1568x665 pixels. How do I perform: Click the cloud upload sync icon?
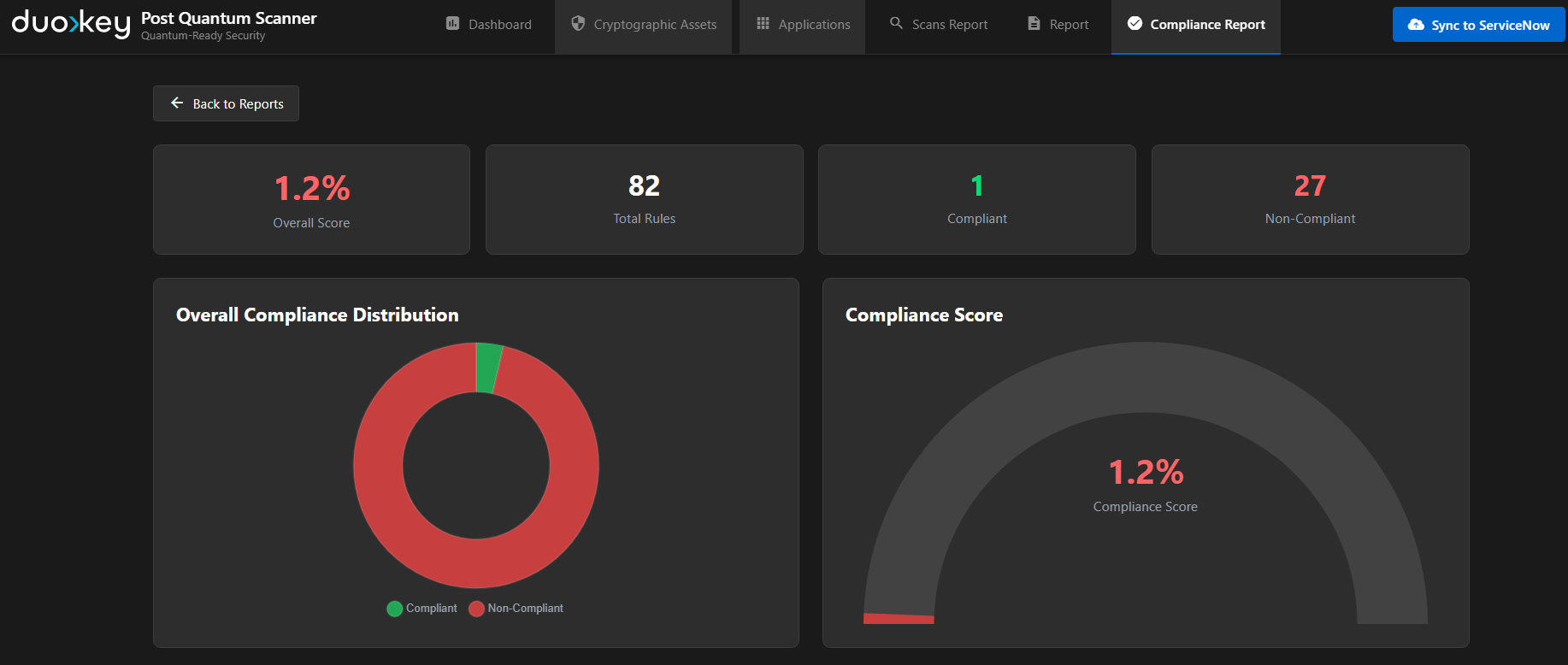point(1416,25)
